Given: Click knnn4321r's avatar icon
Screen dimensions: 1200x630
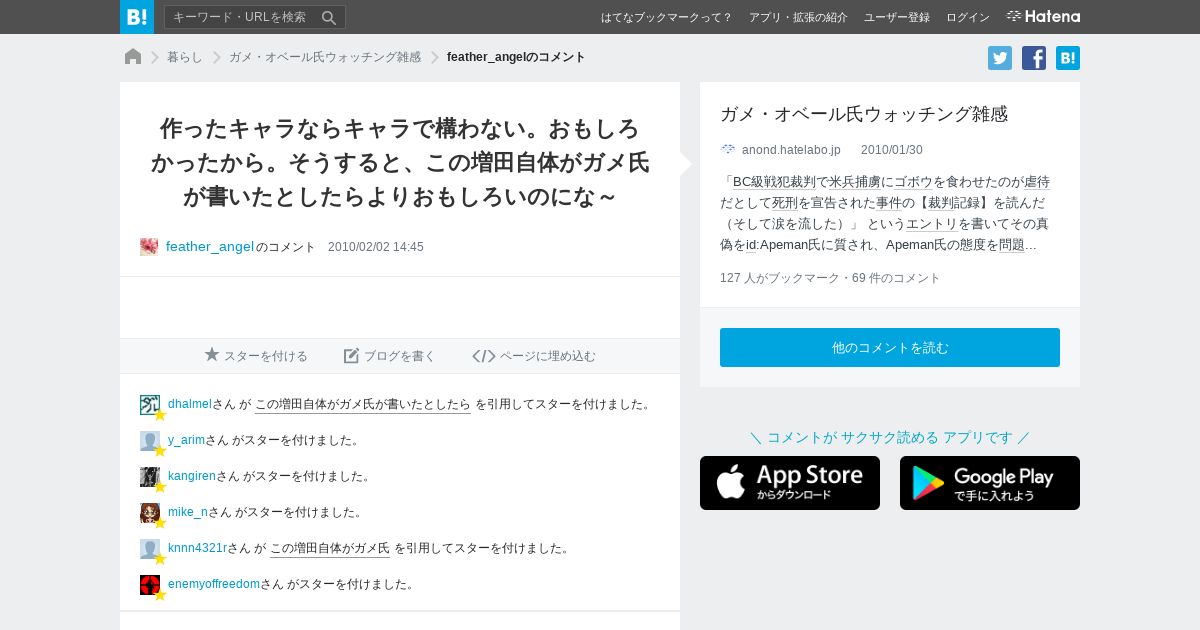Looking at the screenshot, I should pyautogui.click(x=150, y=549).
